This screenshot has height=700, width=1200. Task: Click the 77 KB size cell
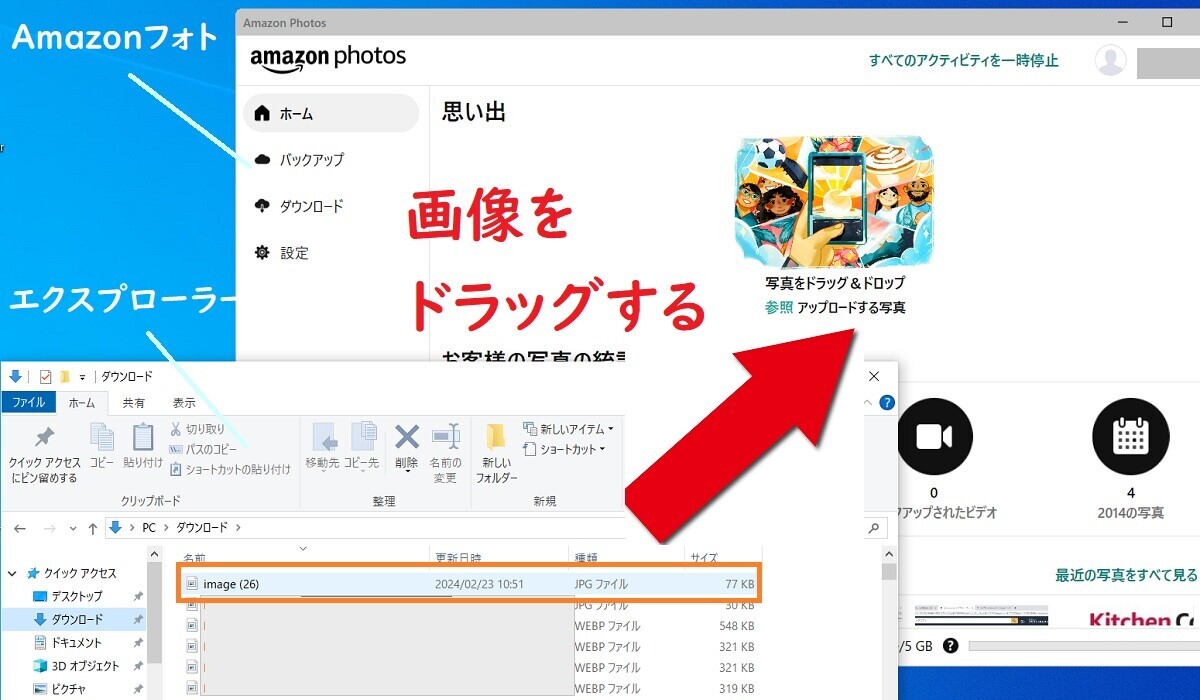tap(739, 584)
